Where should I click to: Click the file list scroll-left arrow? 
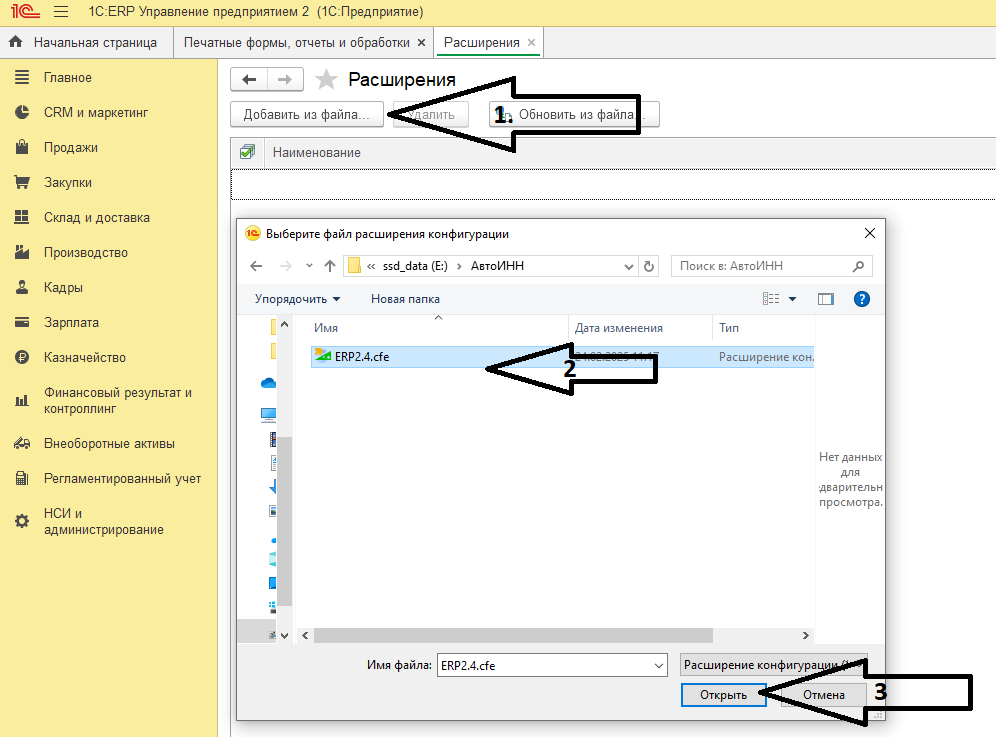(x=306, y=635)
